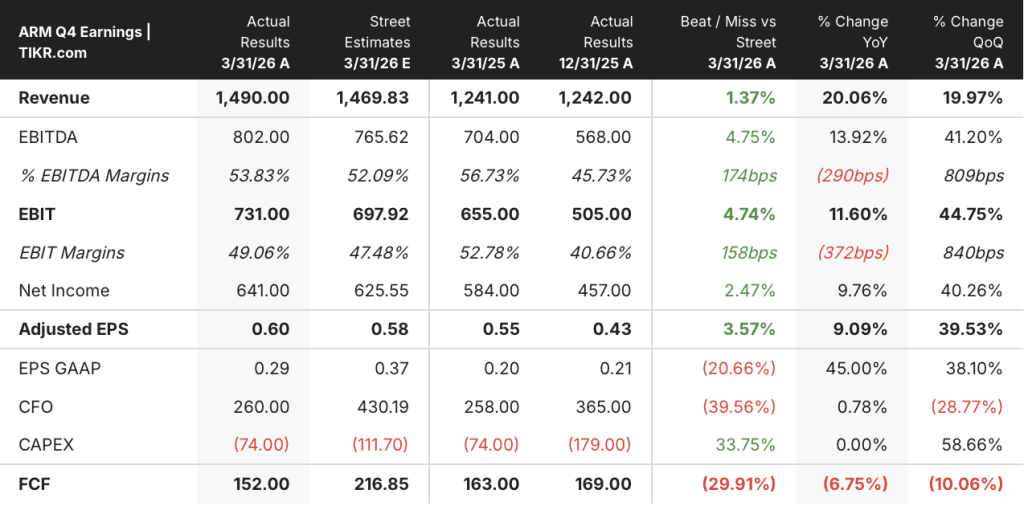Screen dimensions: 1024x506
Task: Select EBIT beat value 4.74%
Action: 748,214
